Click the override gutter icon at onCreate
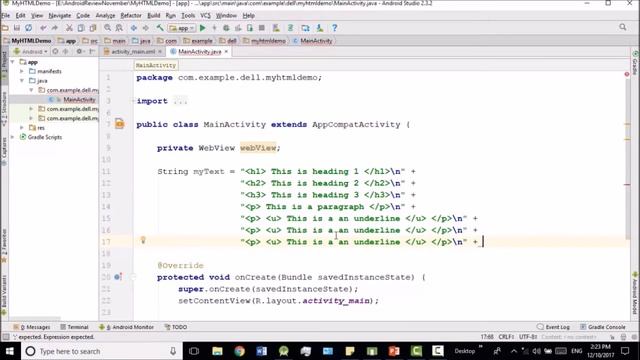This screenshot has width=640, height=360. pyautogui.click(x=118, y=277)
